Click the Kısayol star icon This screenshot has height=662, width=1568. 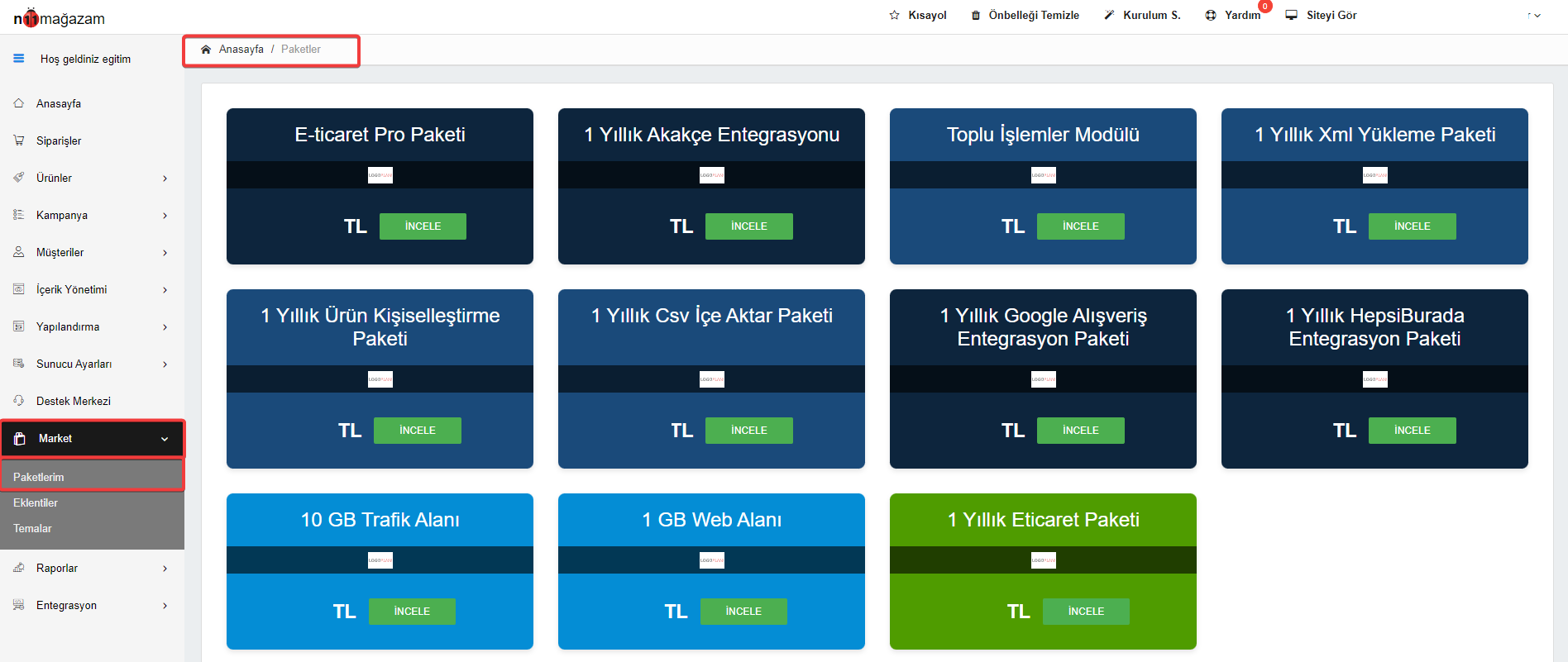(894, 15)
